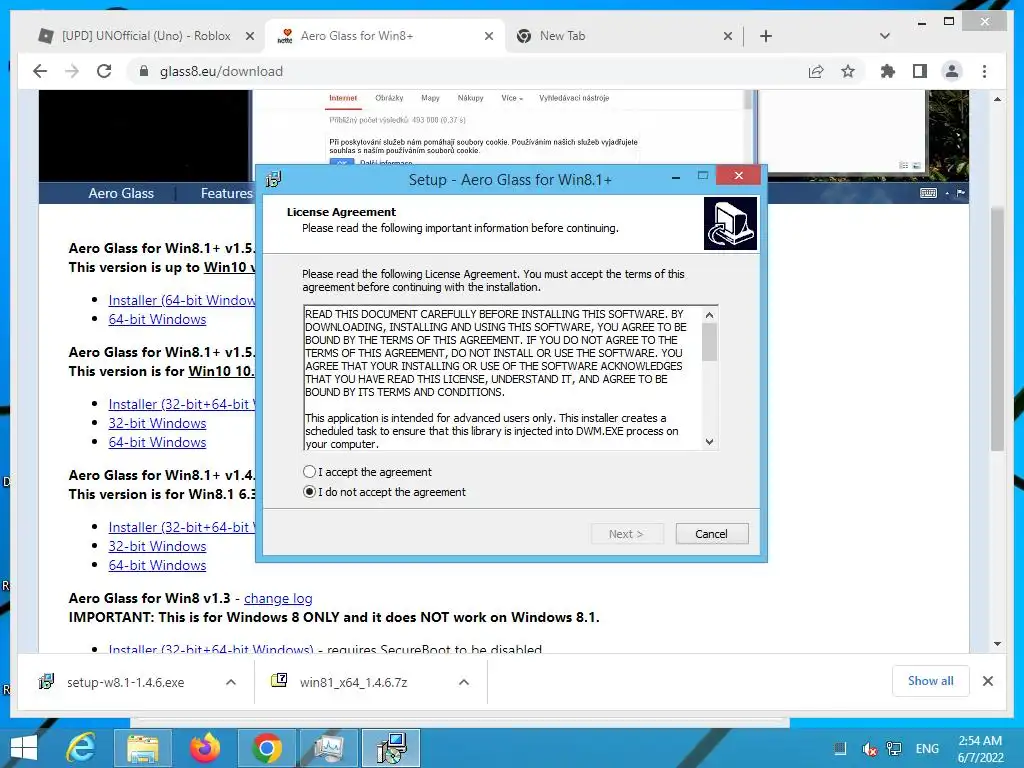
Task: Launch Internet Explorer from the taskbar
Action: click(x=81, y=748)
